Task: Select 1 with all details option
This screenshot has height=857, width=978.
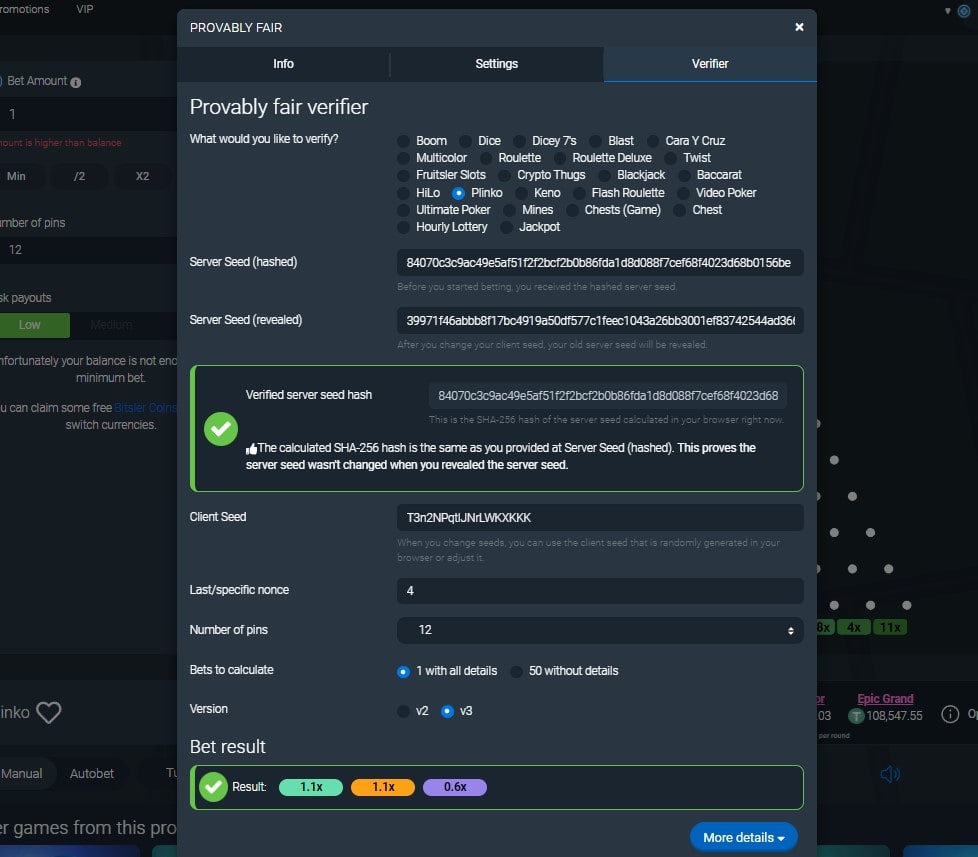Action: (404, 671)
